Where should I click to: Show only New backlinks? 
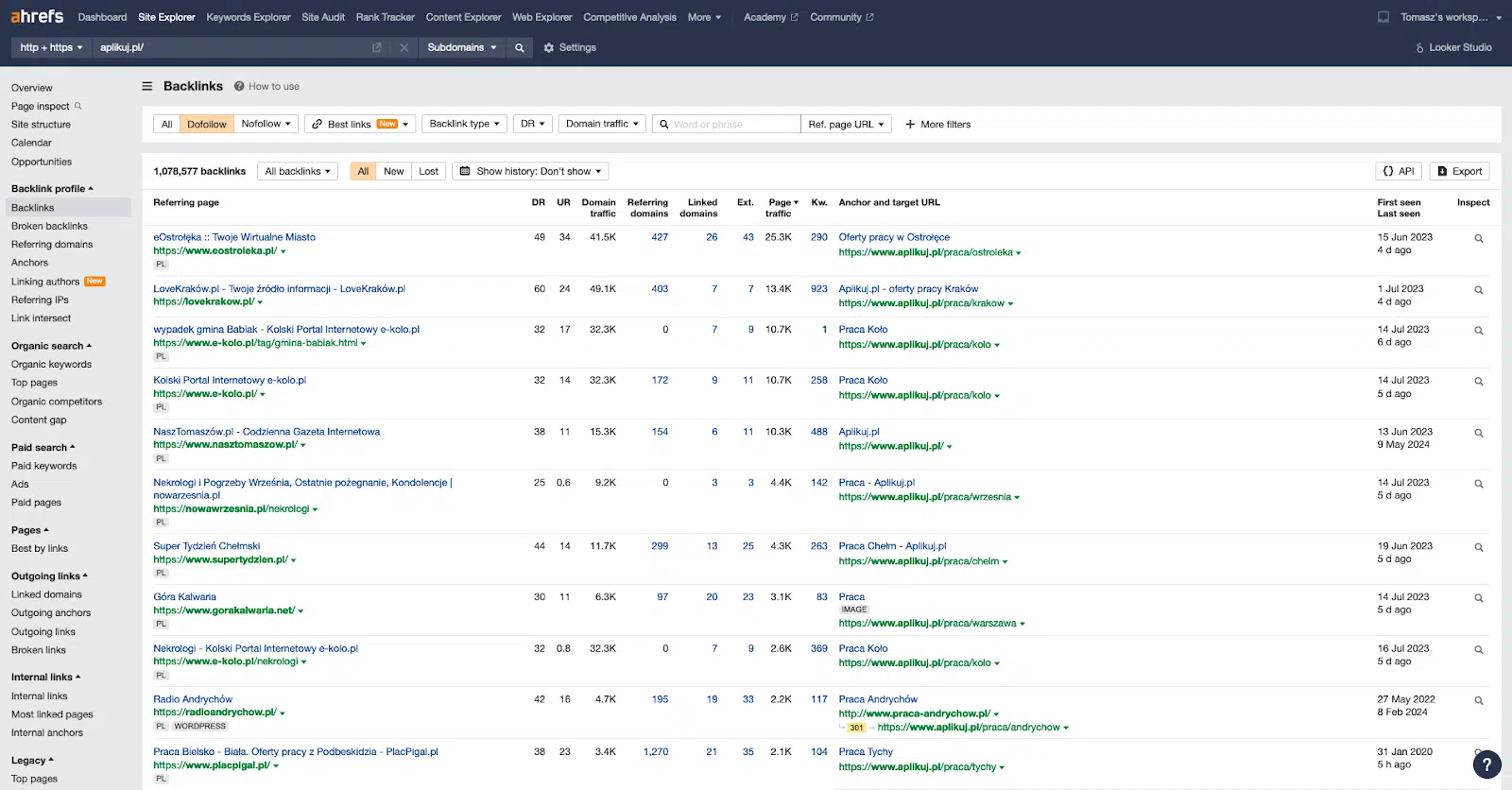click(x=393, y=171)
